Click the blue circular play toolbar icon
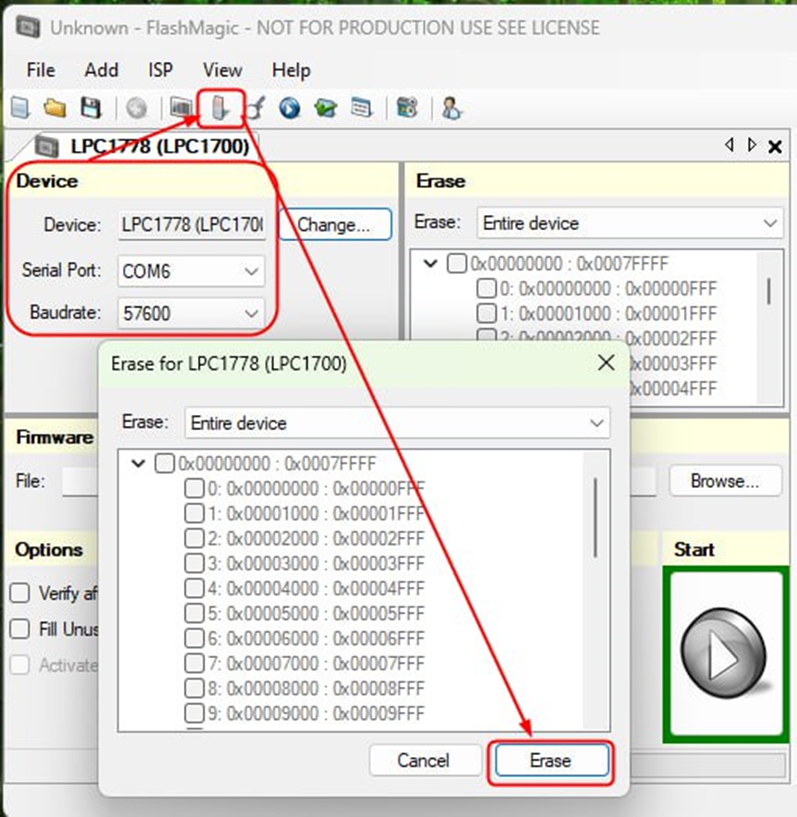797x817 pixels. (290, 108)
